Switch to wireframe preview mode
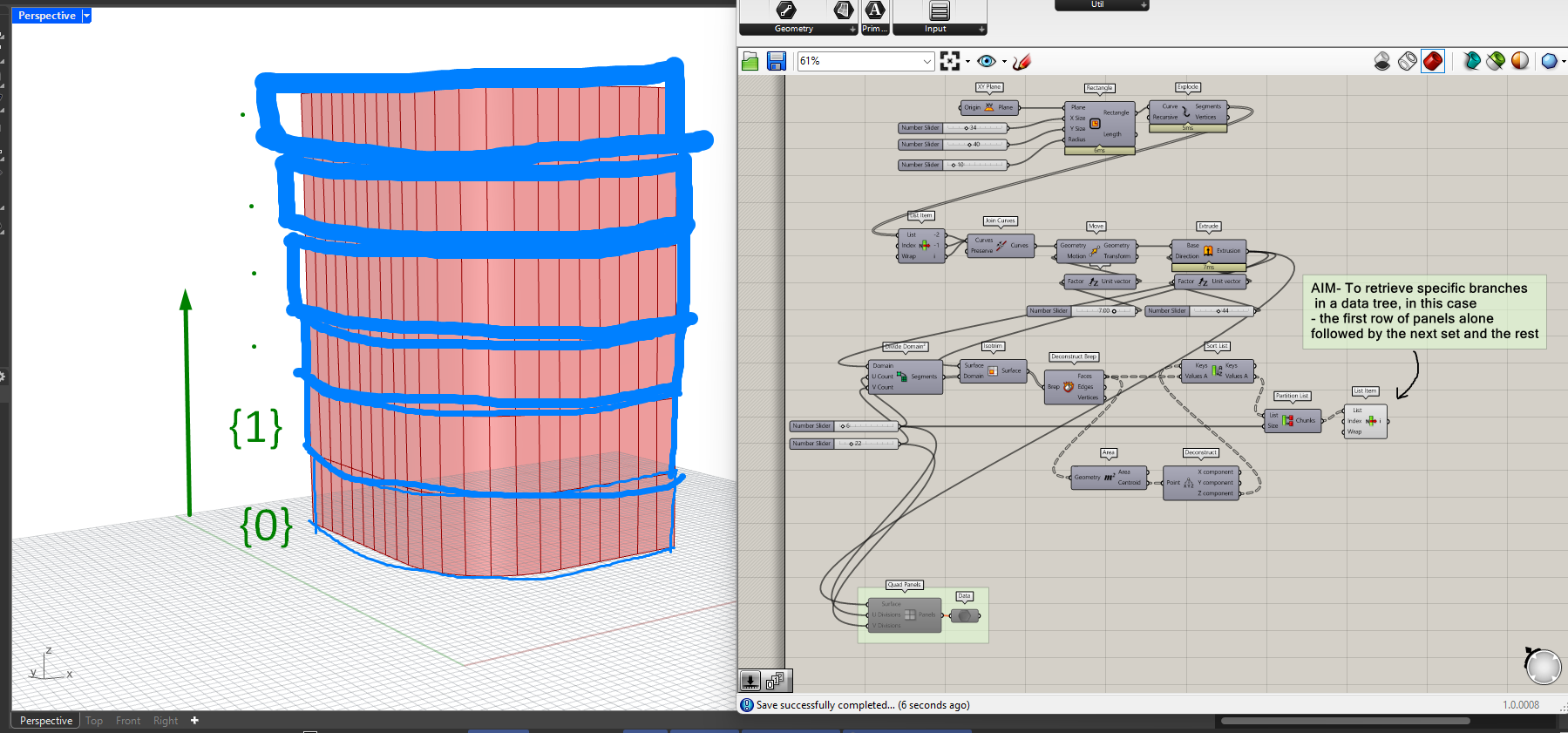The image size is (1568, 733). 1407,61
